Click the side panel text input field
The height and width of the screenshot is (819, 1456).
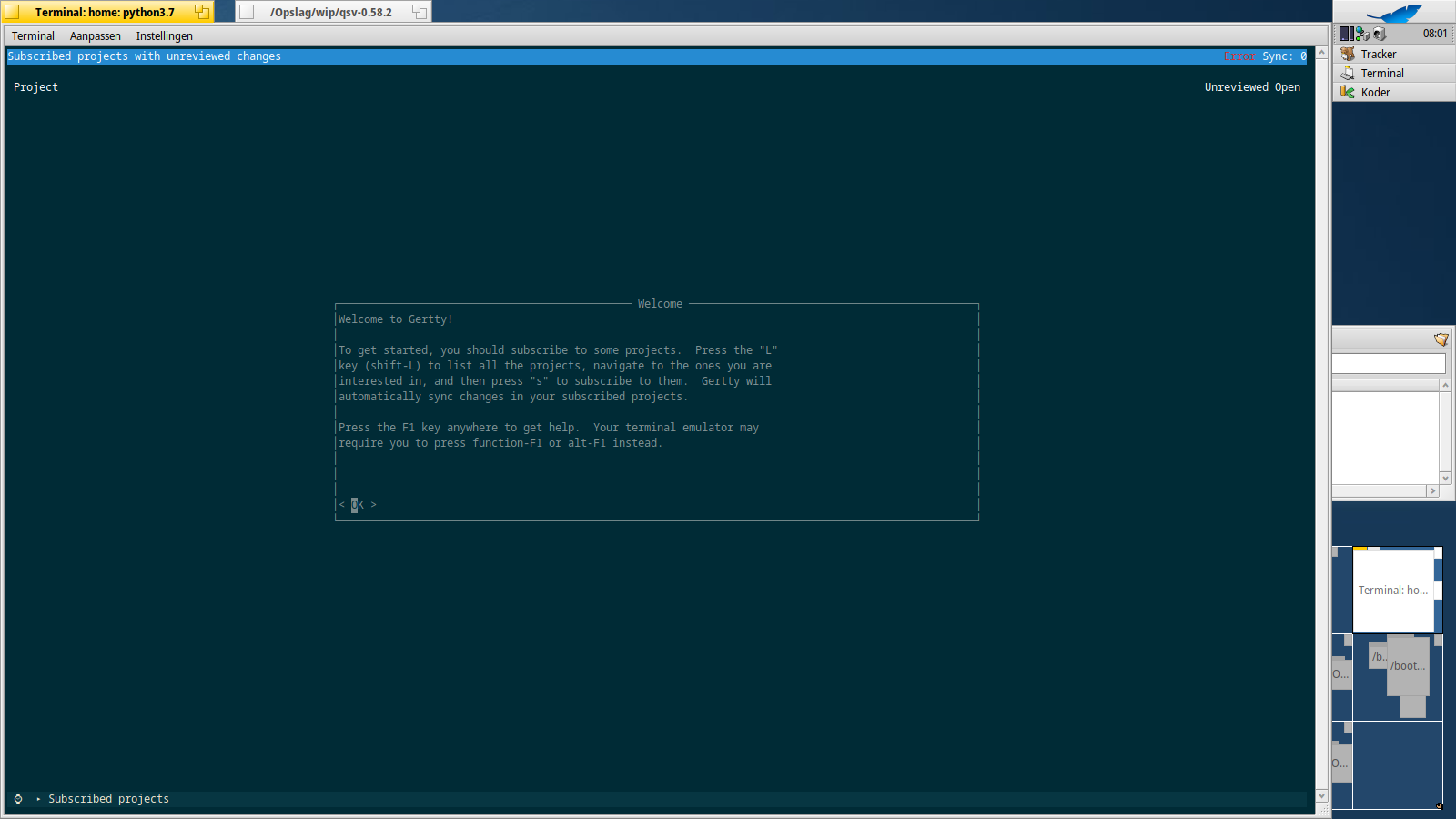tap(1389, 364)
